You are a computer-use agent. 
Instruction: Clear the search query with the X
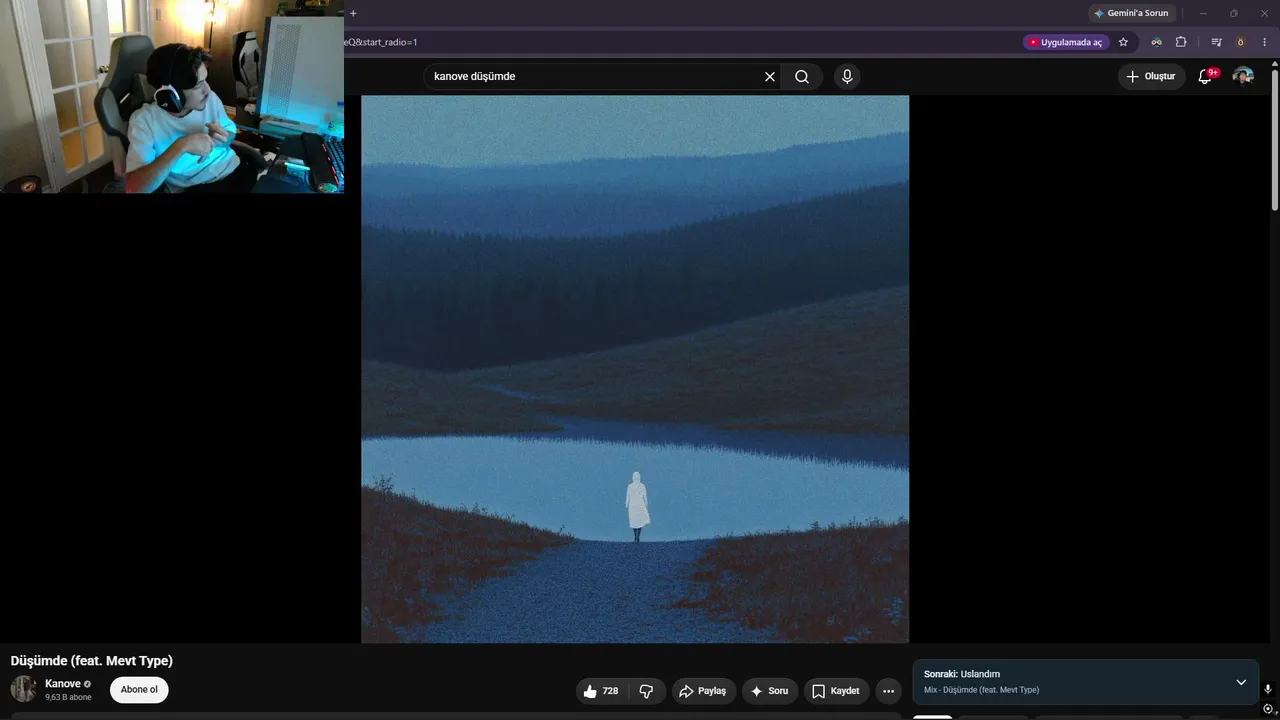coord(770,76)
